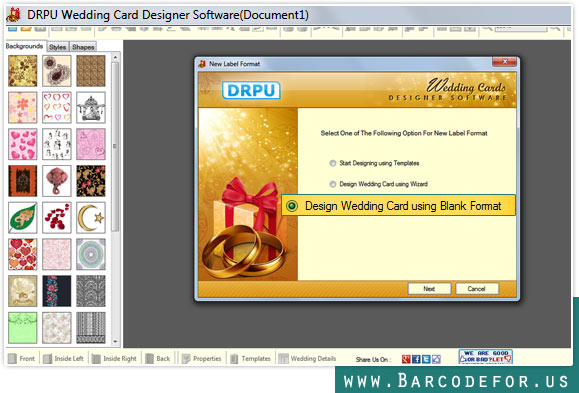Choose the black background with red flowers
Image resolution: width=579 pixels, height=393 pixels.
coord(91,181)
